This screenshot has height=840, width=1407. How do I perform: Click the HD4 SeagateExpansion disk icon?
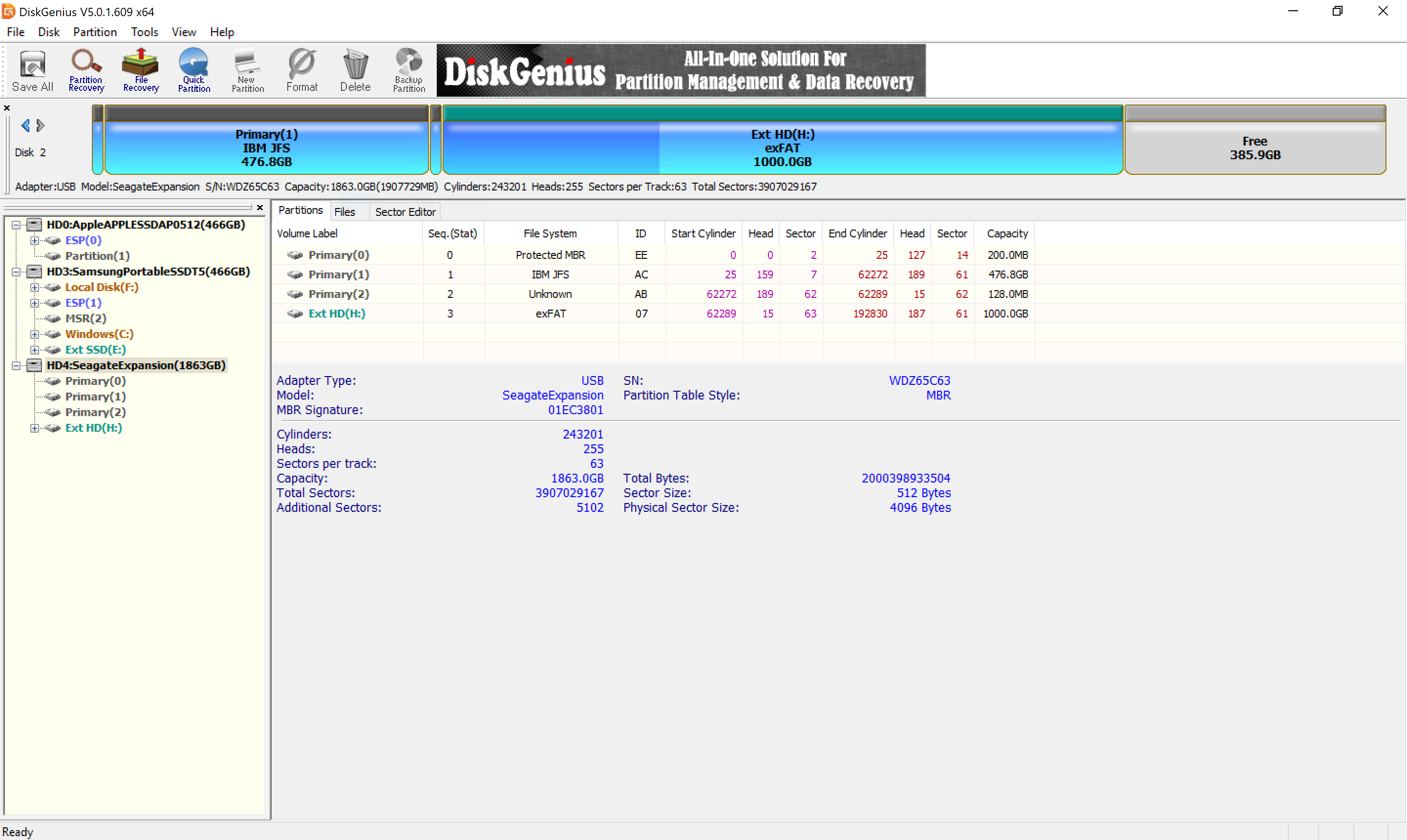click(x=35, y=365)
